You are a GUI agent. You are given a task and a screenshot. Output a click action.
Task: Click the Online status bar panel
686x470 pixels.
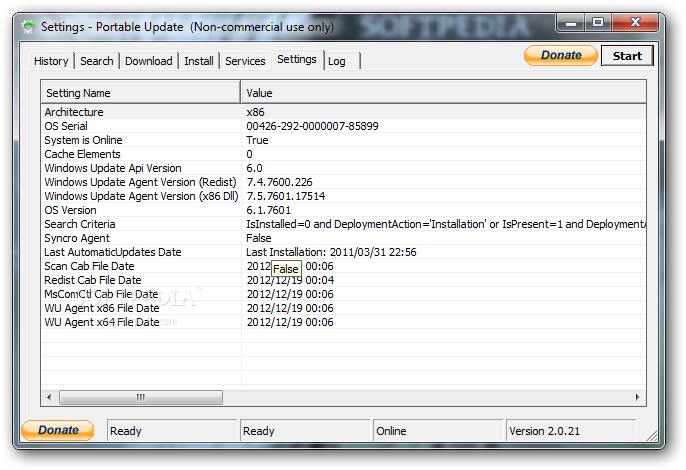click(438, 431)
